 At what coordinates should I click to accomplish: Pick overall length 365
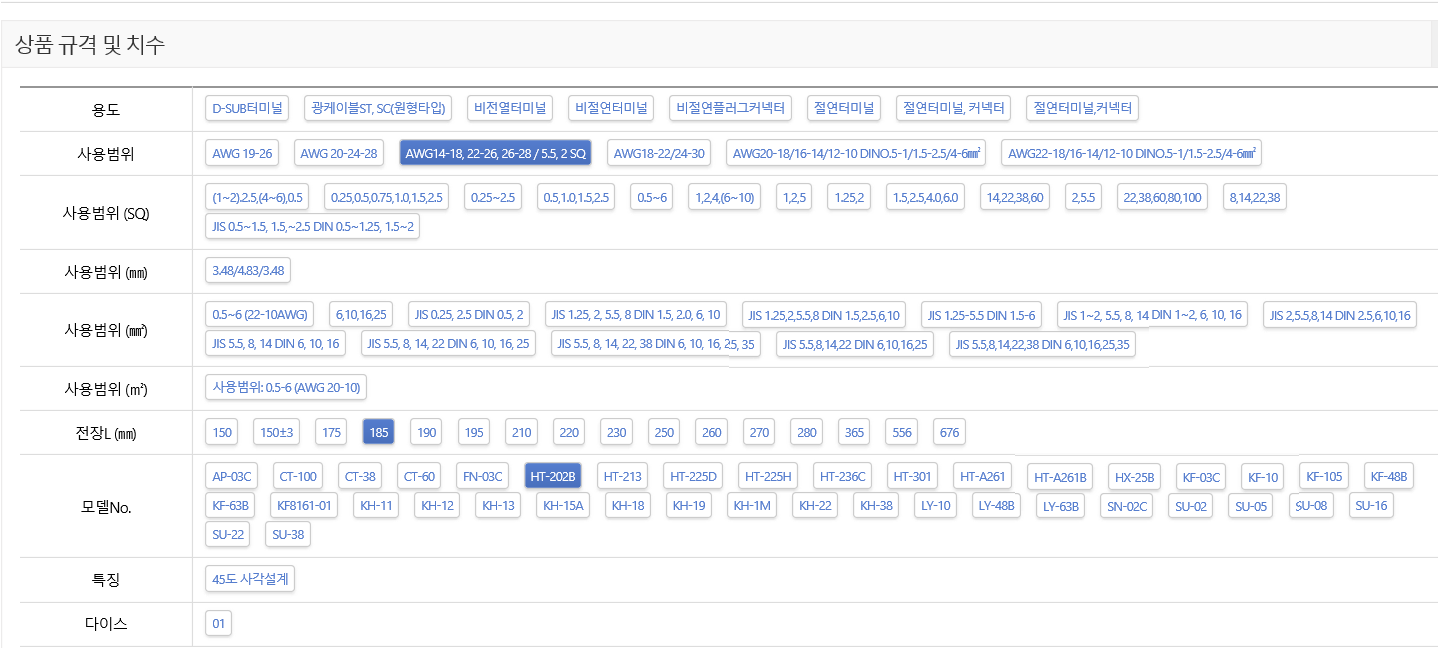click(854, 432)
